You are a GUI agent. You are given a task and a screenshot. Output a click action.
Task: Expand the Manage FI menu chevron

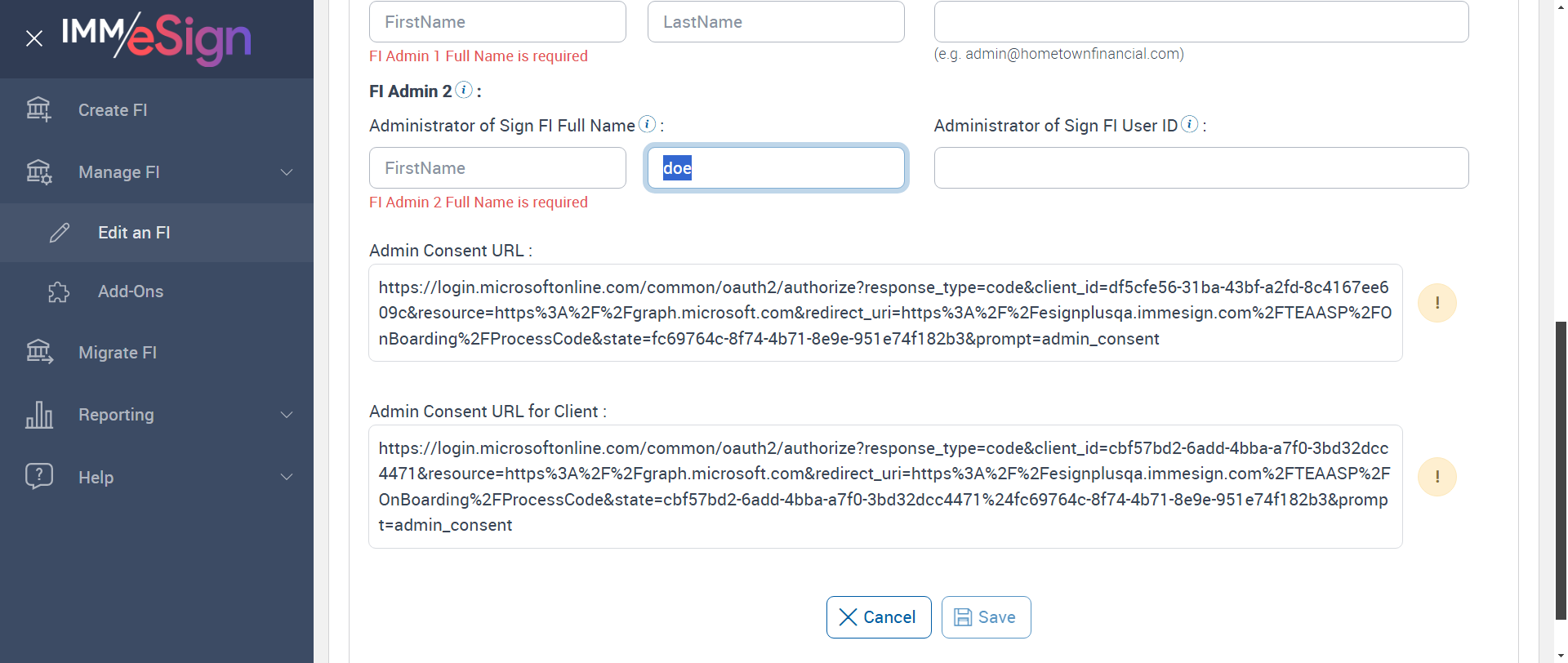click(x=287, y=172)
